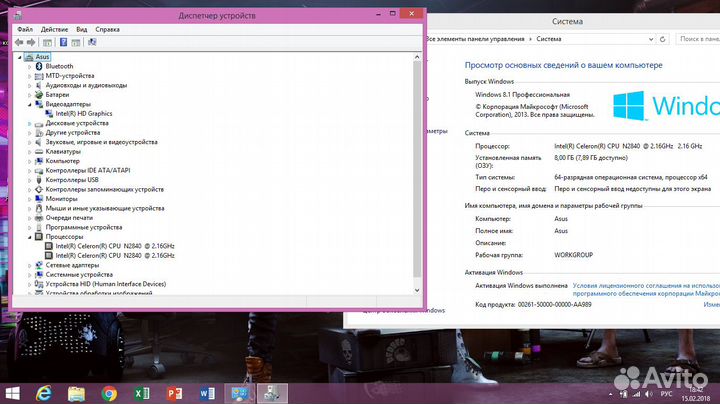Select Мыши и иные указывающие устройства icon

click(x=39, y=208)
